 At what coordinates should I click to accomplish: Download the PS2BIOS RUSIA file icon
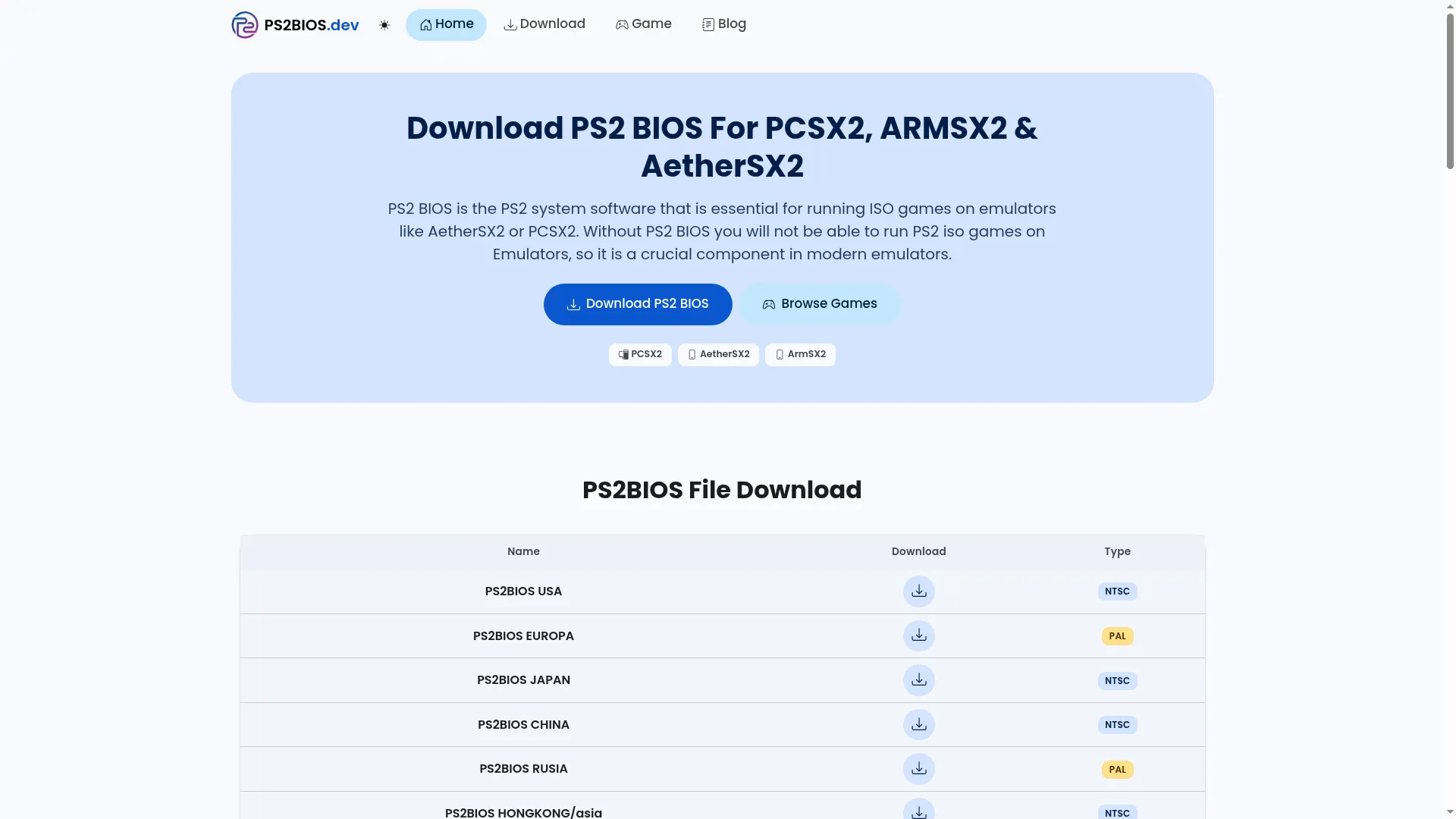[x=918, y=769]
